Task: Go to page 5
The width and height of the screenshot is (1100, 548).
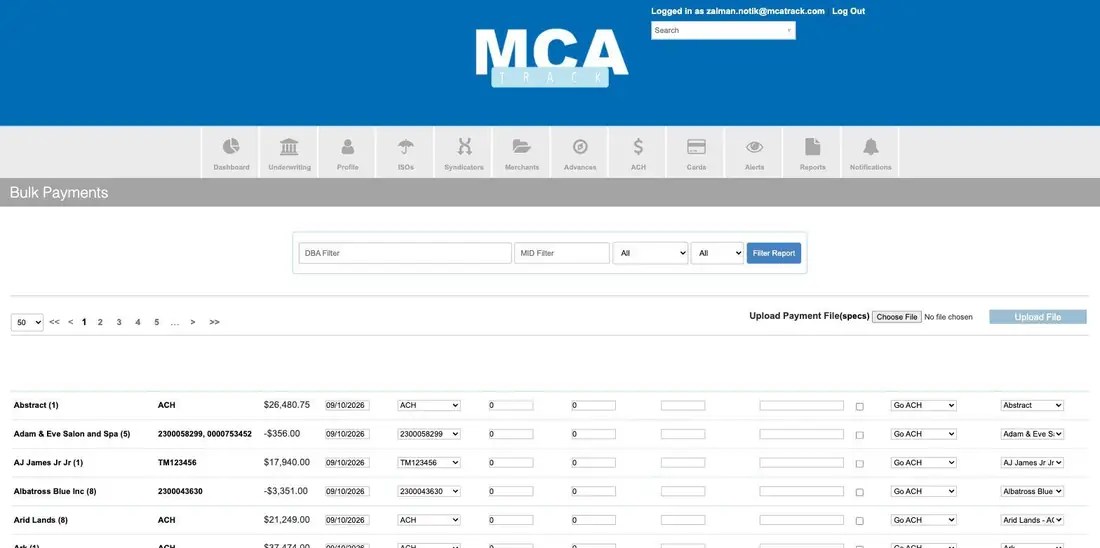Action: click(x=156, y=322)
